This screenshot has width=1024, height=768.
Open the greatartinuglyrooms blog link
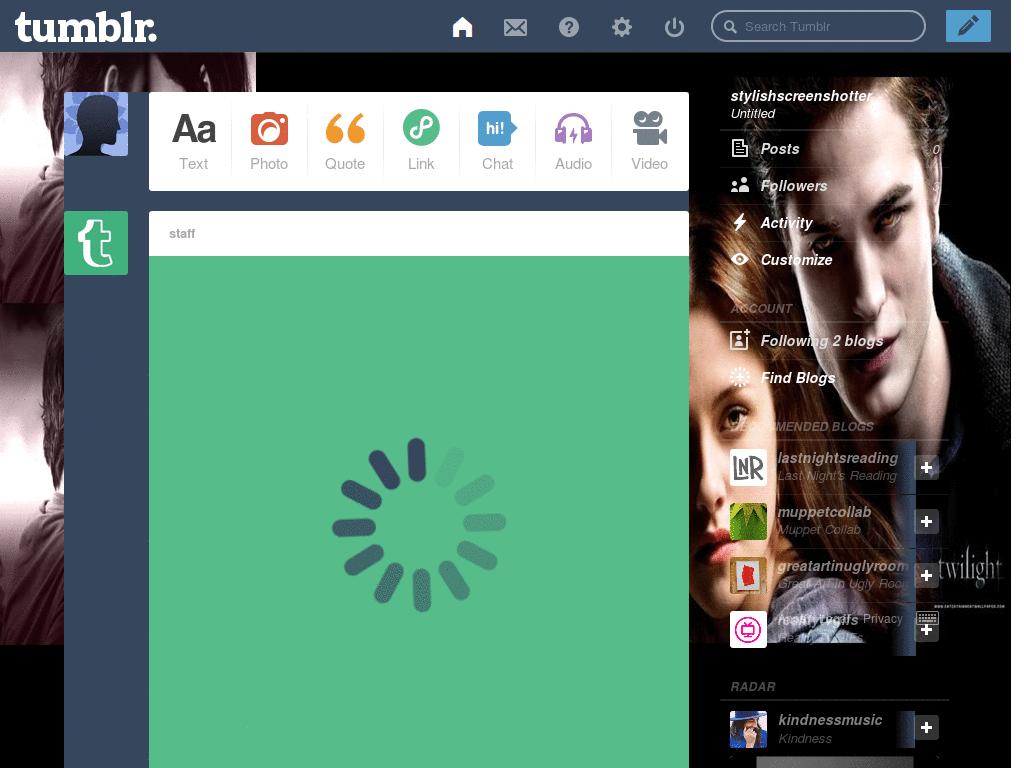click(842, 566)
